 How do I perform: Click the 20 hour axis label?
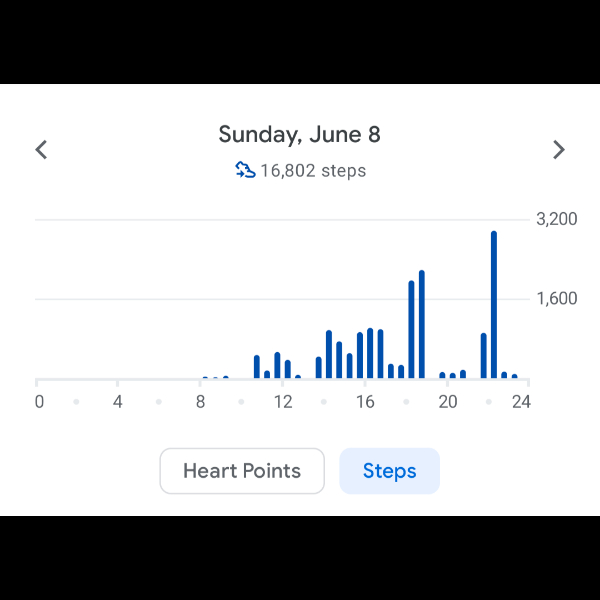pyautogui.click(x=448, y=402)
